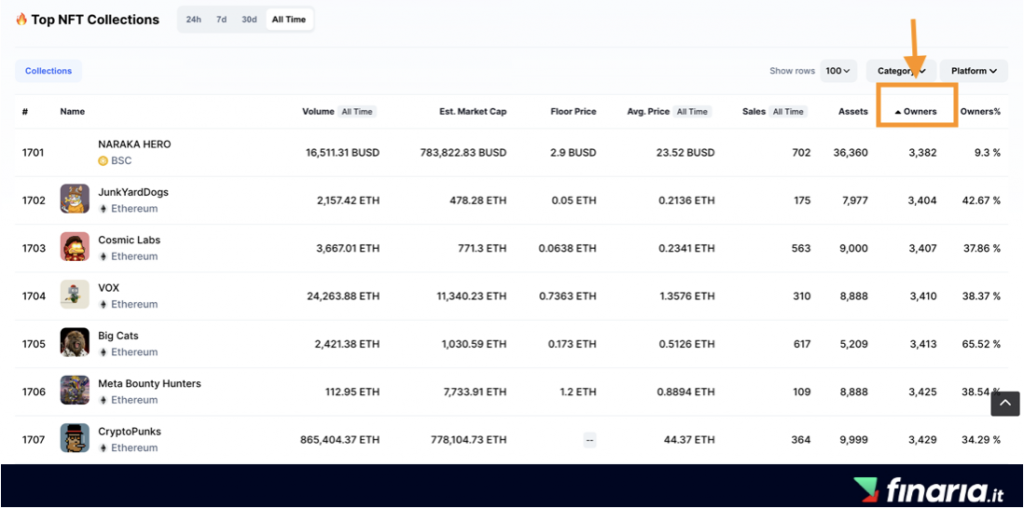Click the 3,429 owners value
Viewport: 1024px width, 509px height.
click(921, 440)
